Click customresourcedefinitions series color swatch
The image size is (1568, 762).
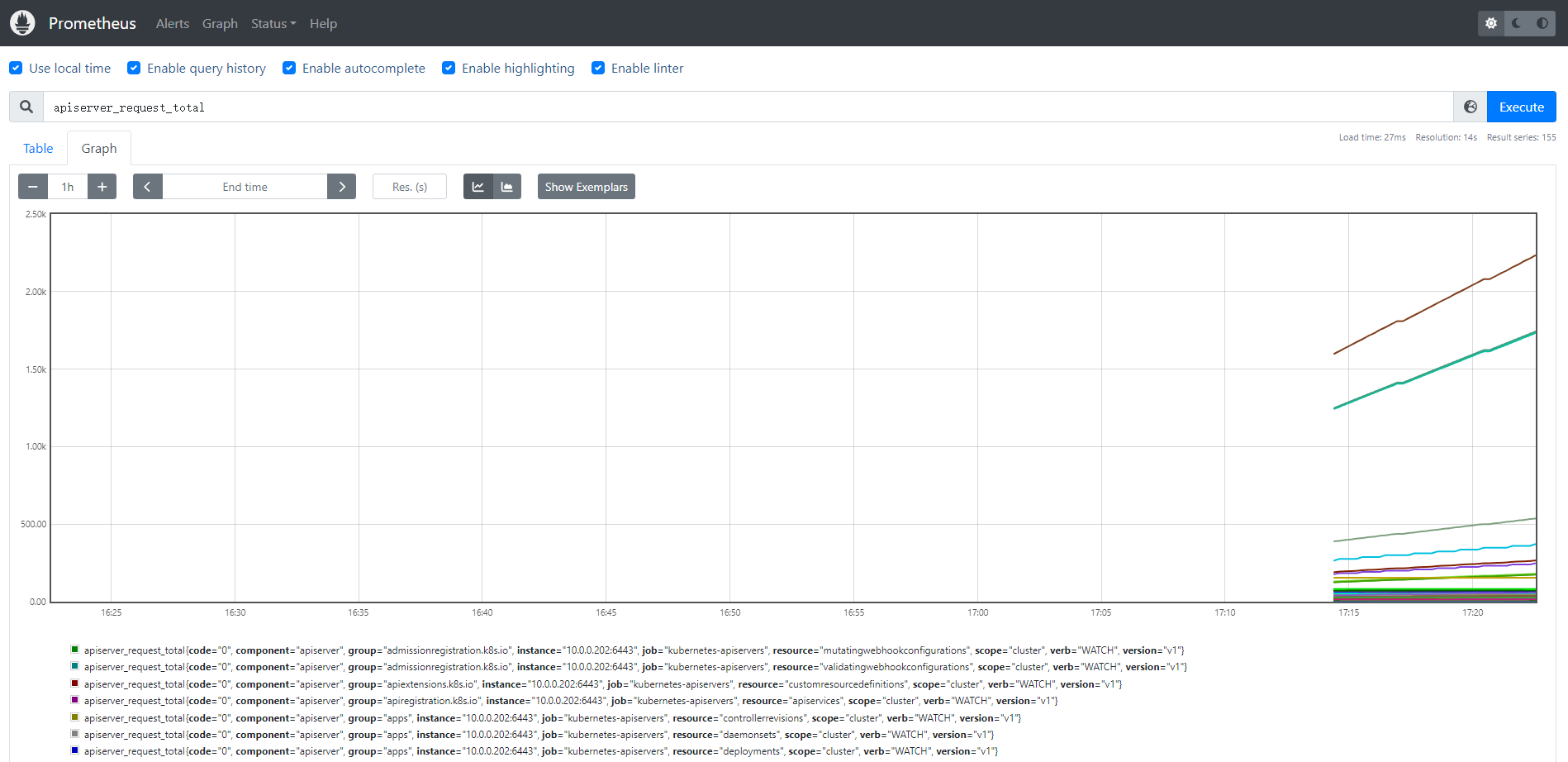click(75, 683)
